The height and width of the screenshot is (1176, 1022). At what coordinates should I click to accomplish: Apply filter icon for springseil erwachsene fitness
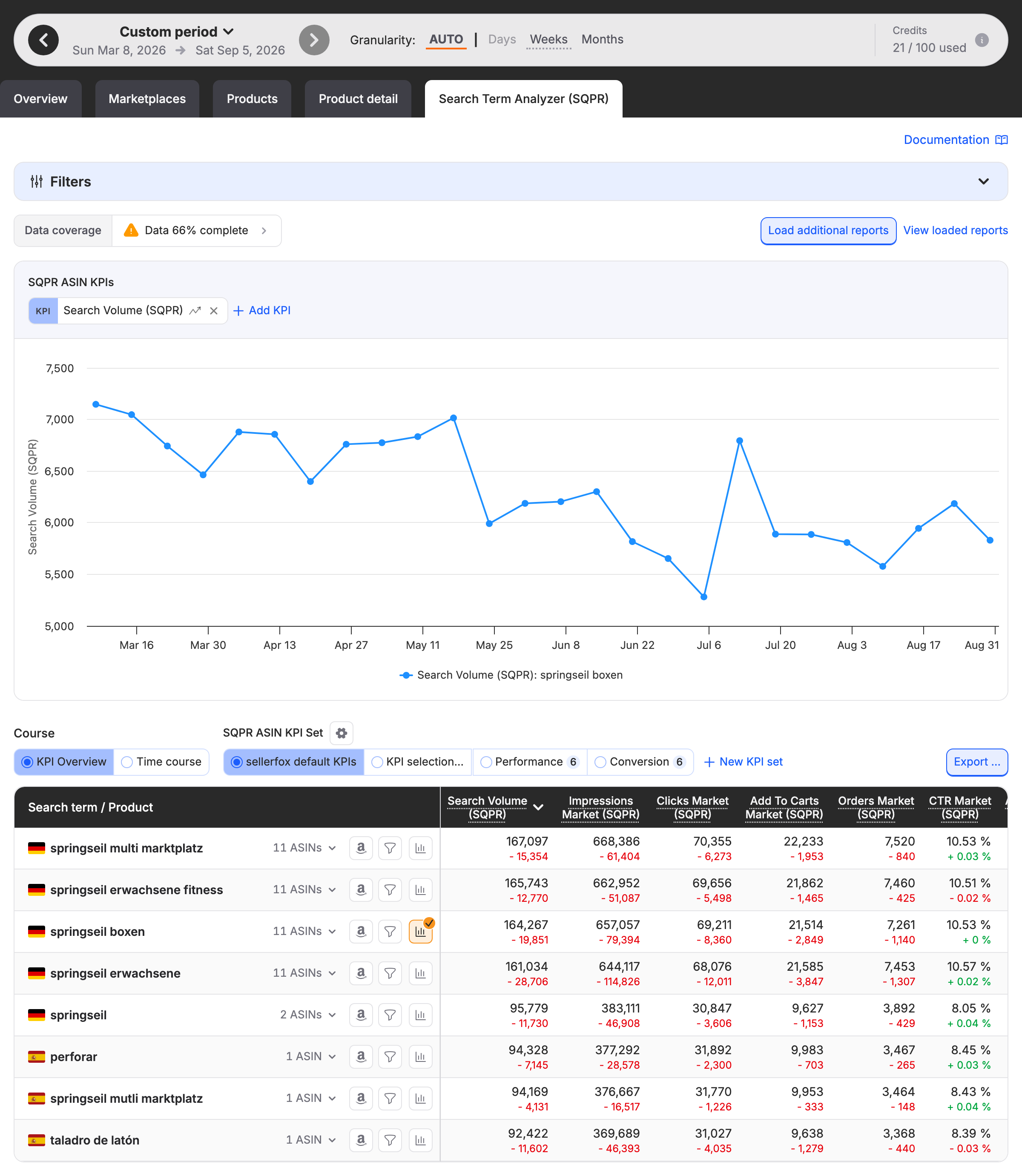pyautogui.click(x=390, y=890)
